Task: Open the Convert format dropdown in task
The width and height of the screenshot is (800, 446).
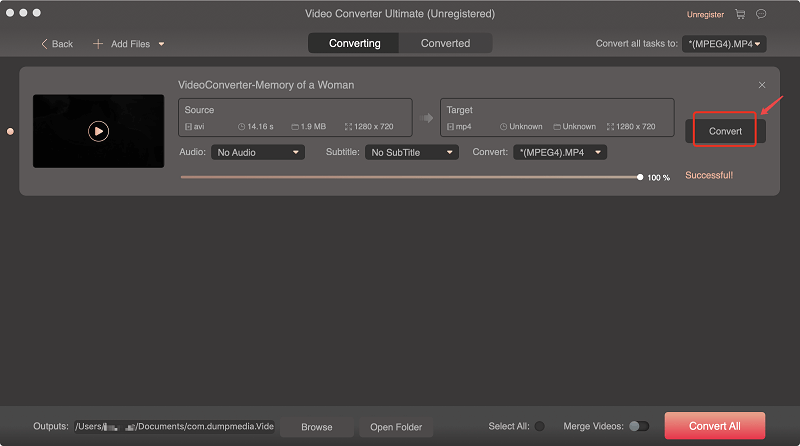Action: click(559, 152)
